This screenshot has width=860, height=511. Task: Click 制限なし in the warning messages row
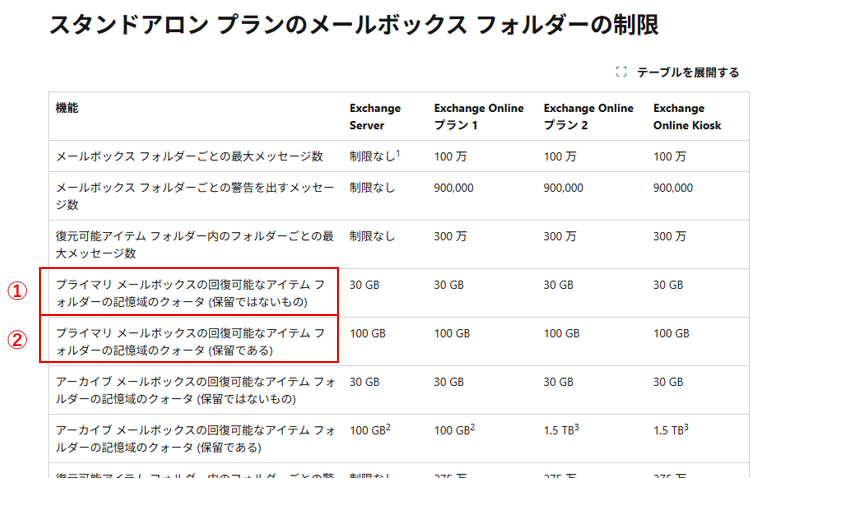point(372,188)
